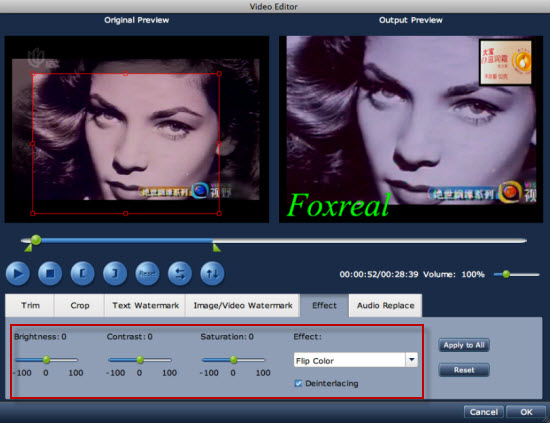
Task: Flip video vertically with up-down arrows icon
Action: [x=212, y=273]
